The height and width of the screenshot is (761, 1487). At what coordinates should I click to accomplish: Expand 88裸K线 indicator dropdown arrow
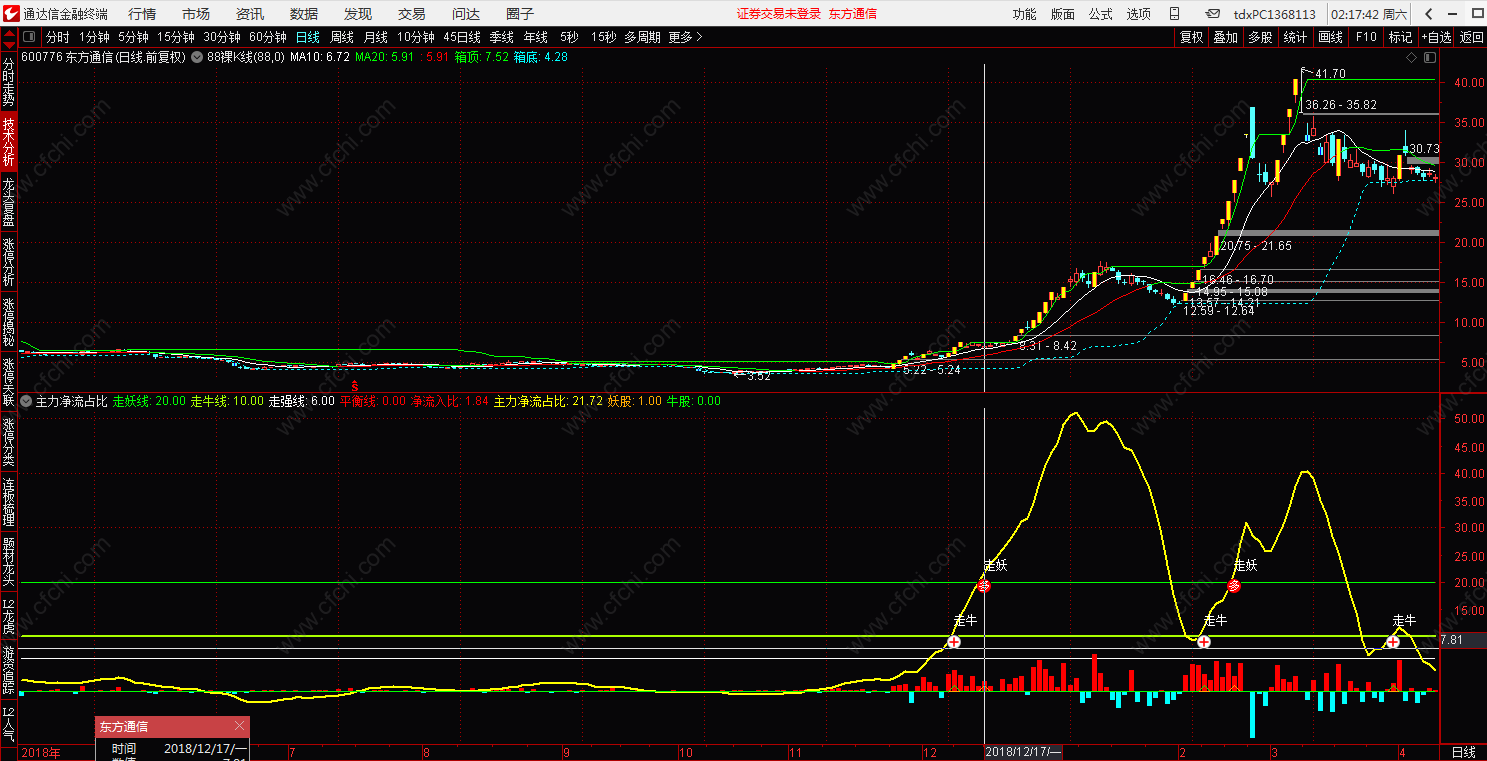(x=197, y=58)
